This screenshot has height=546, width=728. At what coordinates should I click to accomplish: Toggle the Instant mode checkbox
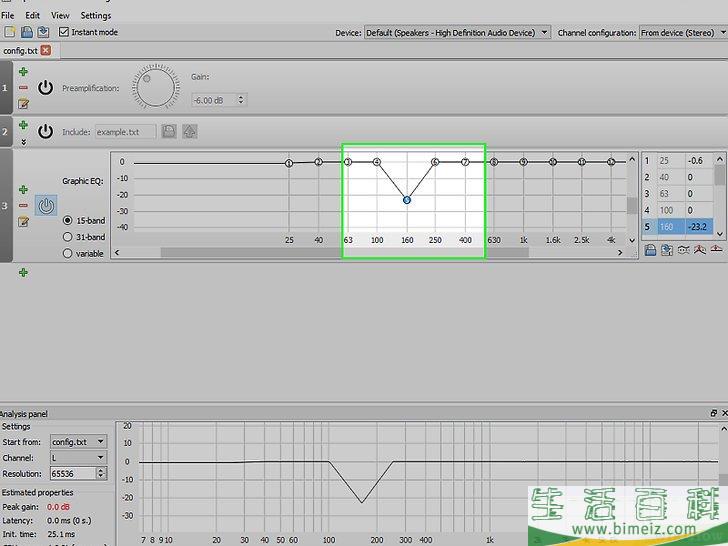pyautogui.click(x=65, y=33)
